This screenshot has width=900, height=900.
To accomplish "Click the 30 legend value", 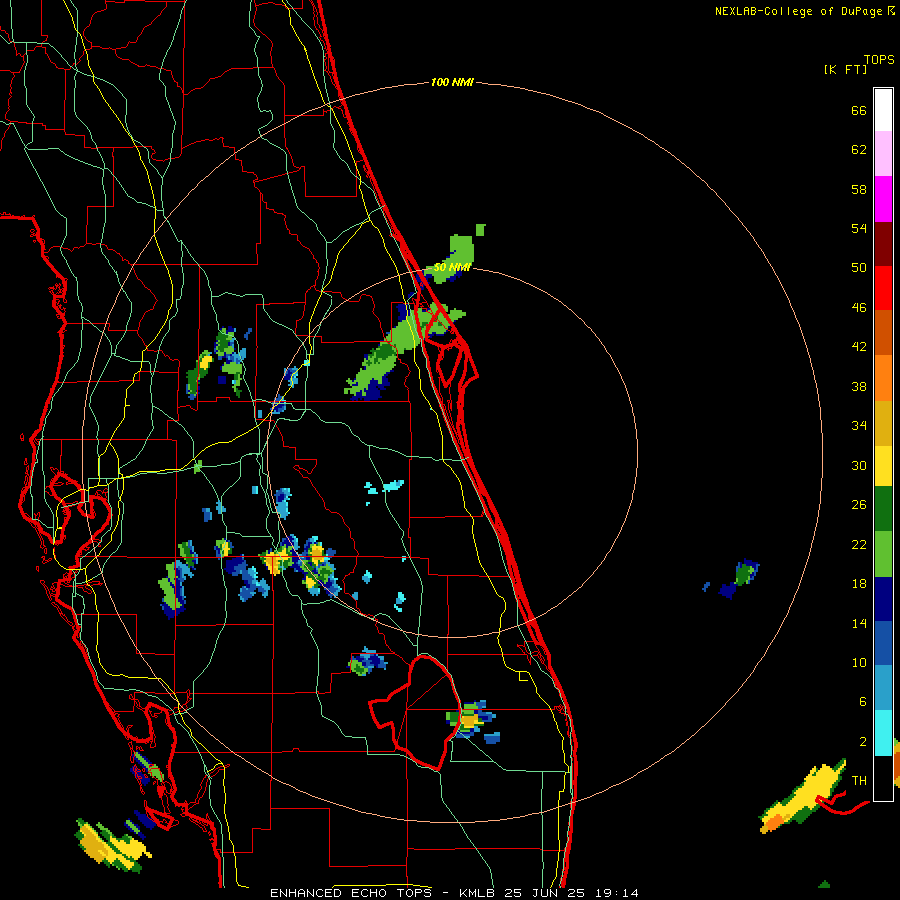I will point(859,465).
